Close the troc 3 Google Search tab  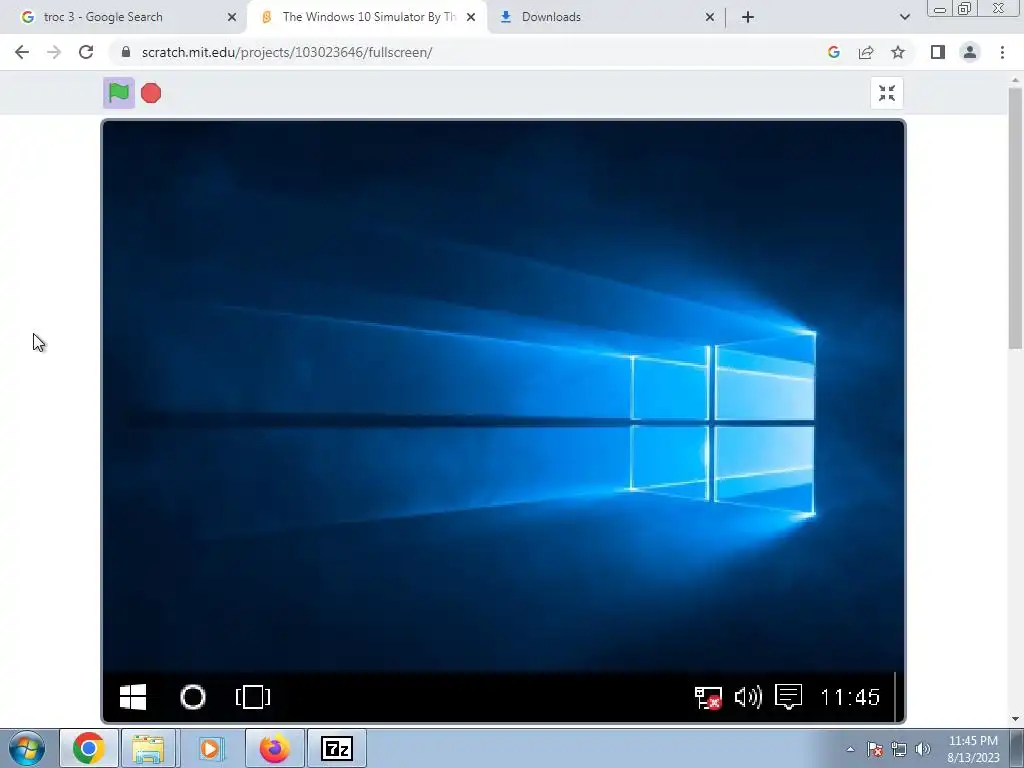232,17
